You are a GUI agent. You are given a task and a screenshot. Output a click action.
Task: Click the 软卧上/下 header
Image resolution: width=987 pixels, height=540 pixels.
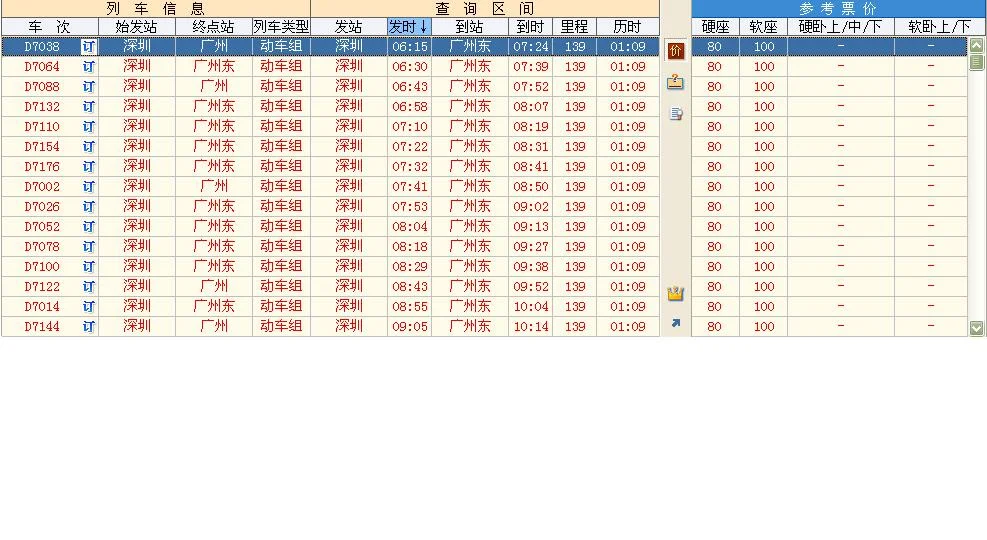point(940,27)
